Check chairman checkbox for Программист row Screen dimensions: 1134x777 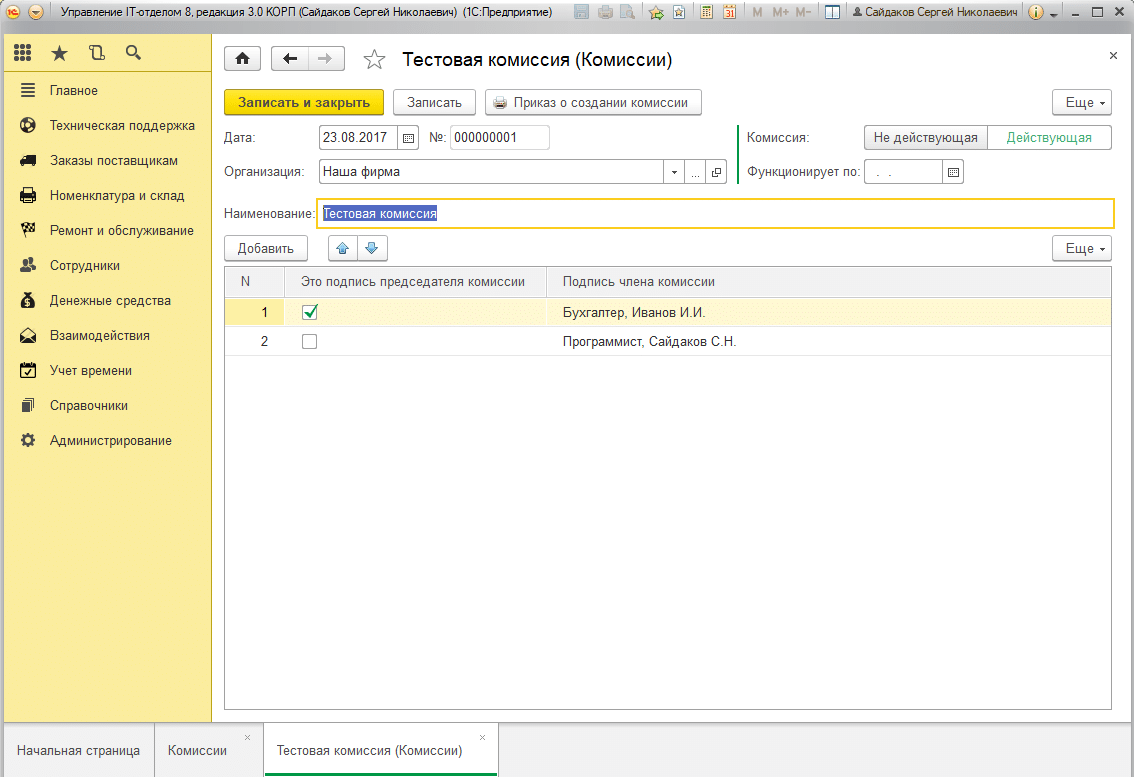coord(310,341)
